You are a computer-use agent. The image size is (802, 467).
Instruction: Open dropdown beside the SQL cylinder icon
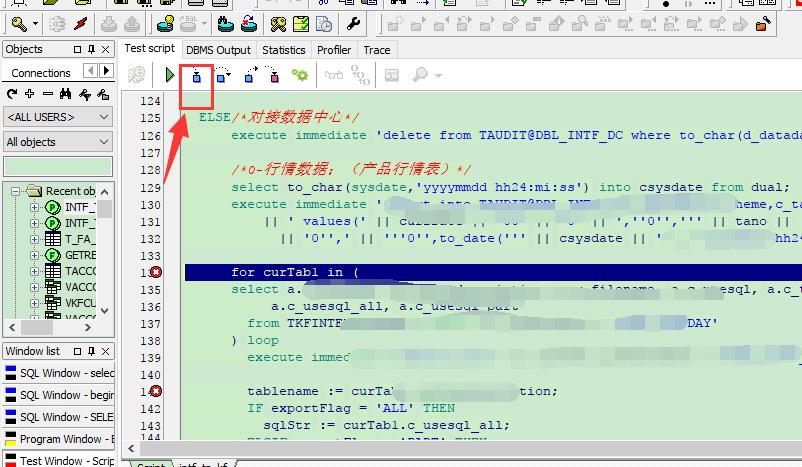pyautogui.click(x=204, y=24)
